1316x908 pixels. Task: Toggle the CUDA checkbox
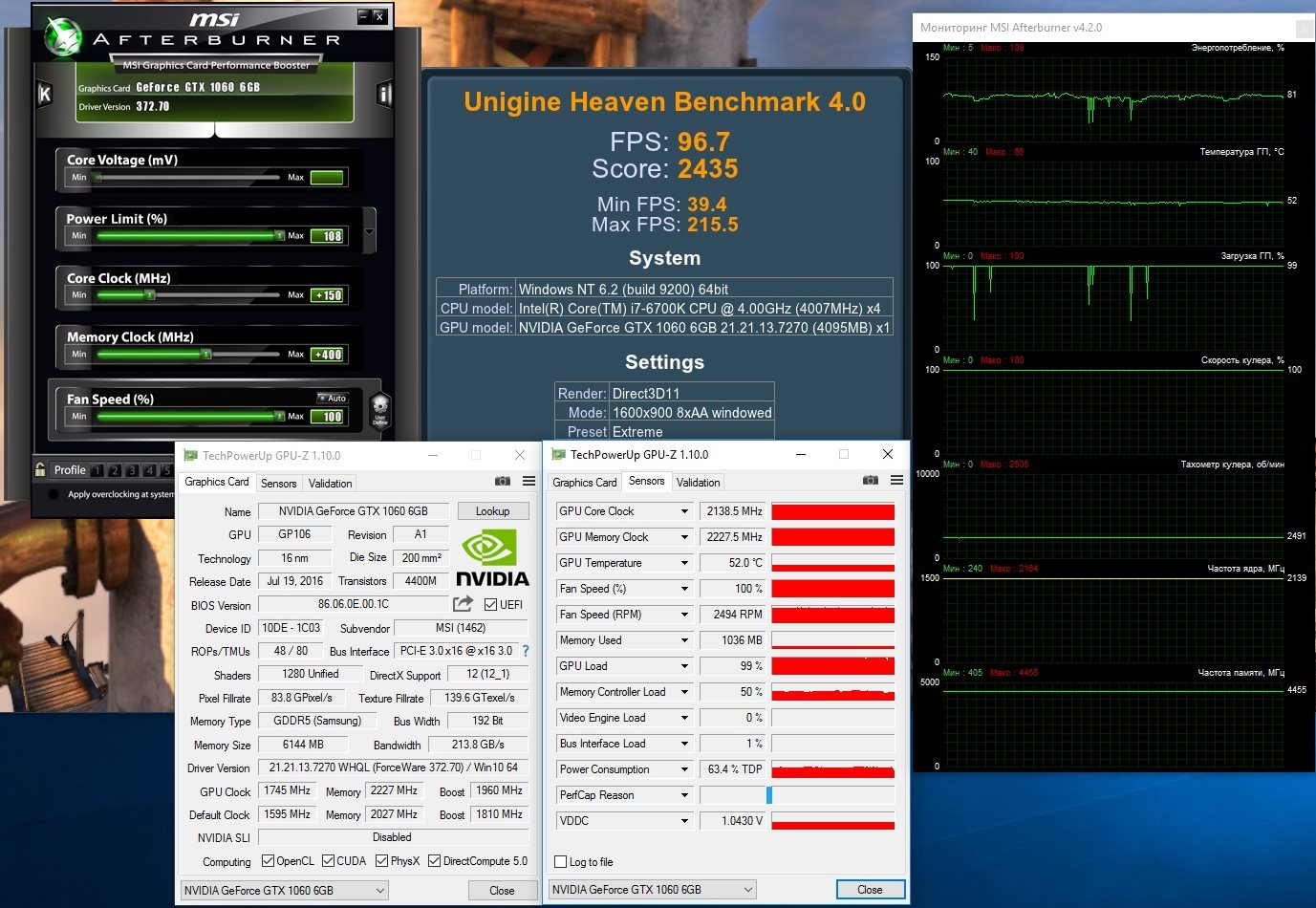328,861
